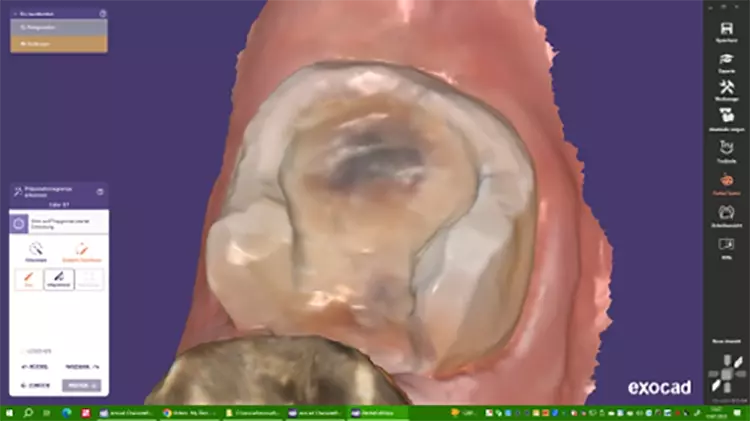Expand the top-left panel via header icon
750x421 pixels.
tap(102, 14)
